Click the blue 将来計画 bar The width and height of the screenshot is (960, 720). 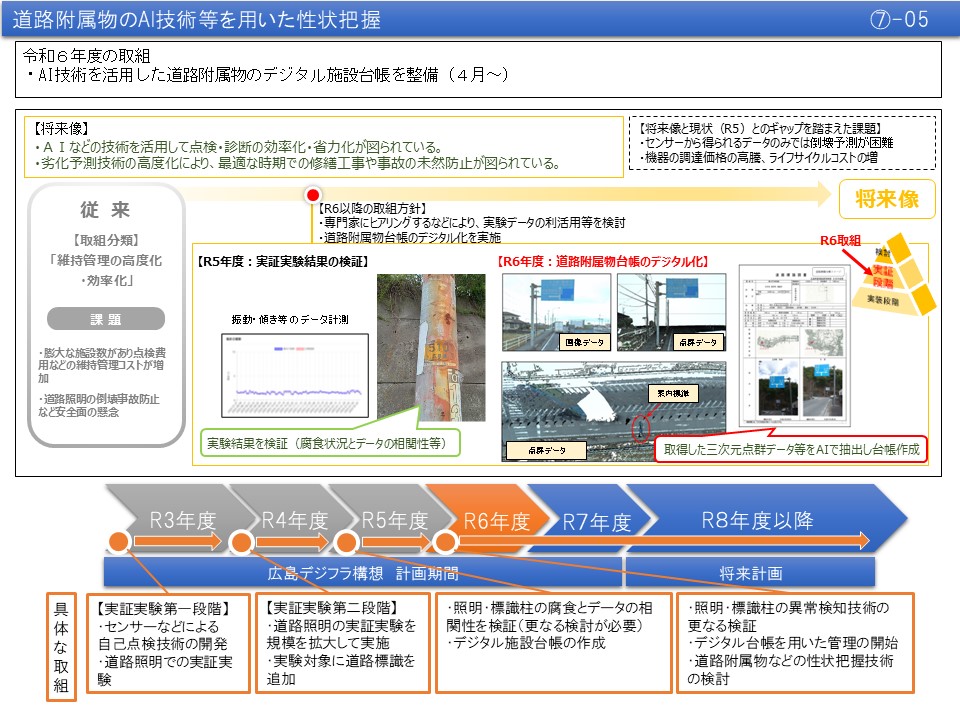(750, 572)
